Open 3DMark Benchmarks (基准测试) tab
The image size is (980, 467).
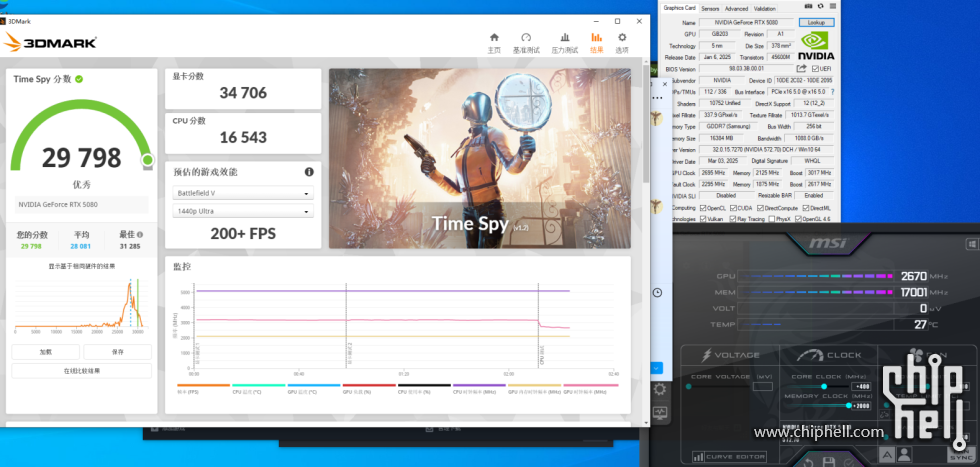[526, 43]
